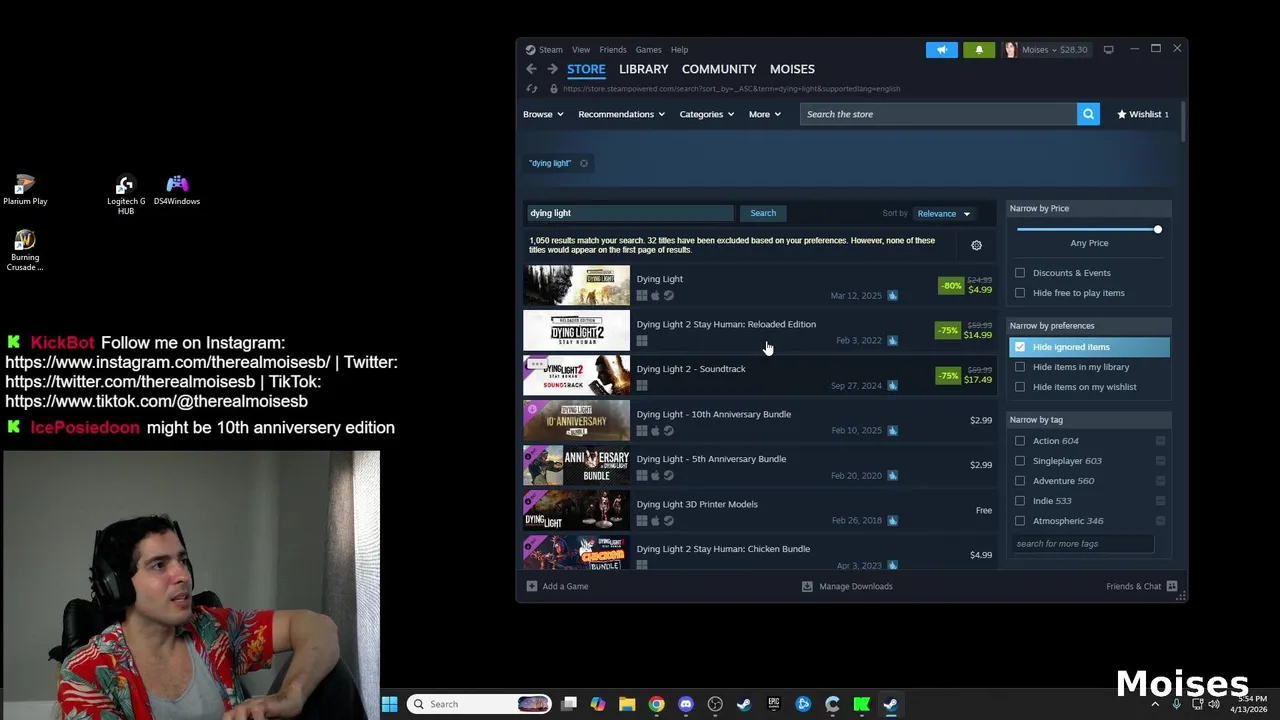Image resolution: width=1280 pixels, height=720 pixels.
Task: Open the View menu
Action: 581,49
